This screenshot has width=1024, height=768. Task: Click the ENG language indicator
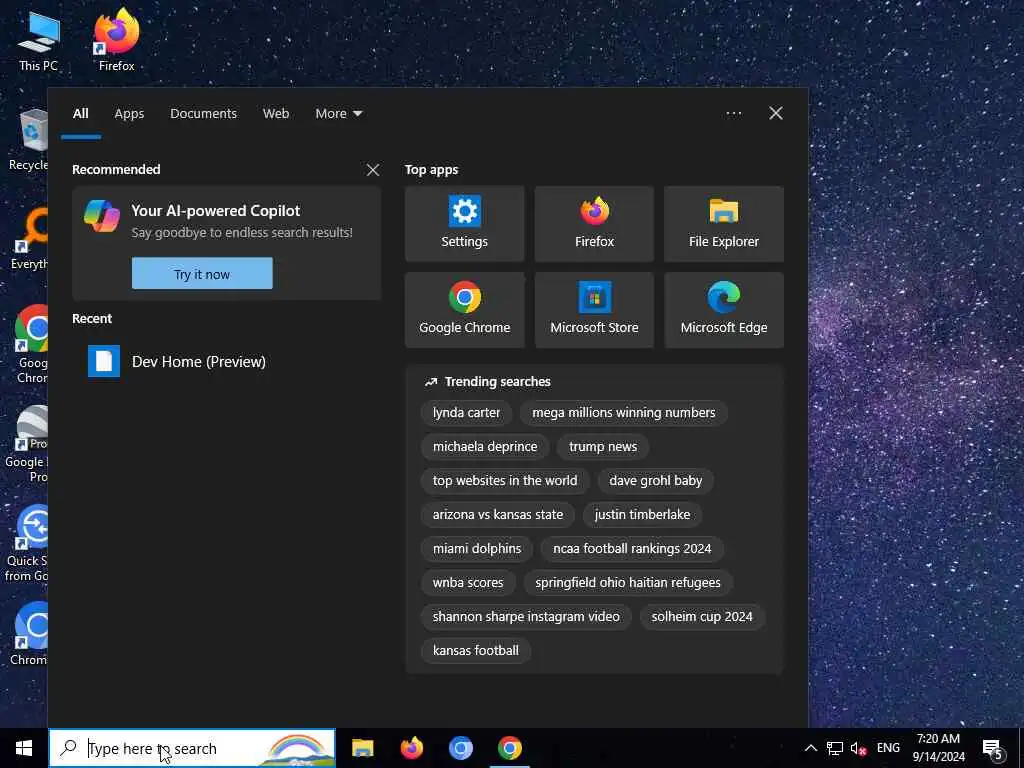(888, 748)
